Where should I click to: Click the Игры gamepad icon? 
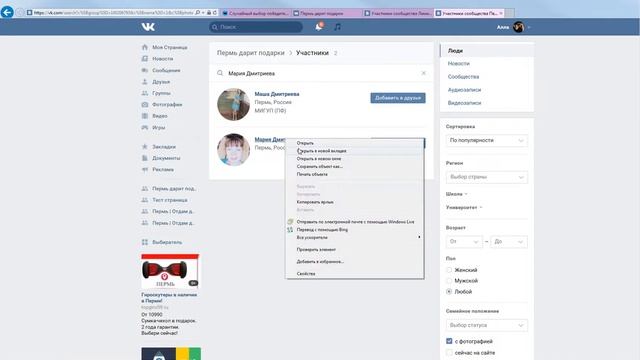coord(144,127)
